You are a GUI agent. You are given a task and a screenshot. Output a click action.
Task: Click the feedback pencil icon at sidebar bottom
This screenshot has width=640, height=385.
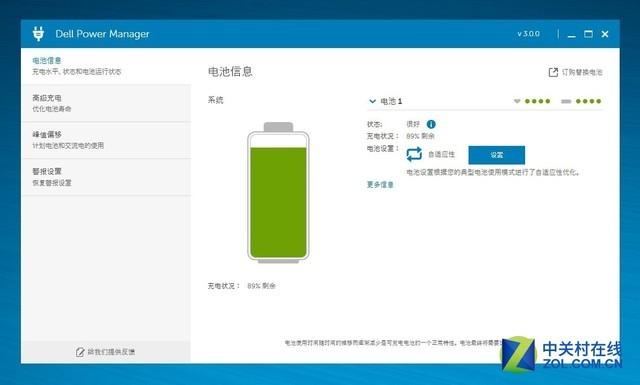[80, 352]
